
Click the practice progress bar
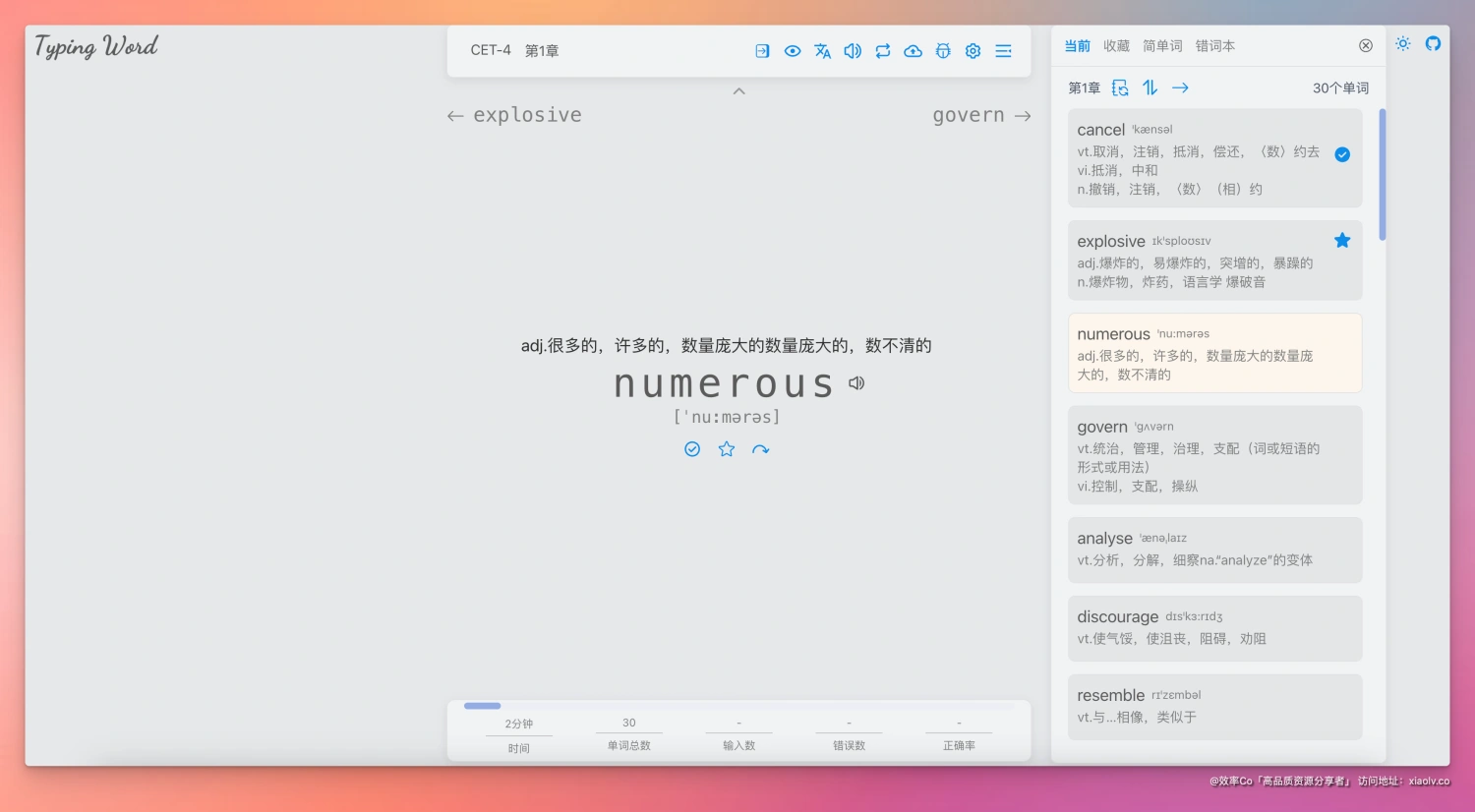click(x=739, y=706)
